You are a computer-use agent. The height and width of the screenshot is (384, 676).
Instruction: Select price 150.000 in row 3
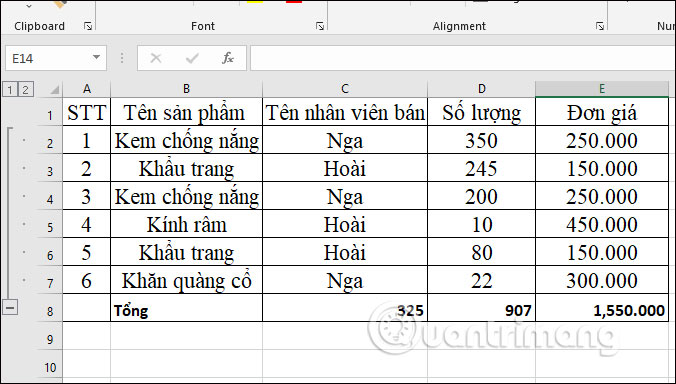click(x=602, y=168)
